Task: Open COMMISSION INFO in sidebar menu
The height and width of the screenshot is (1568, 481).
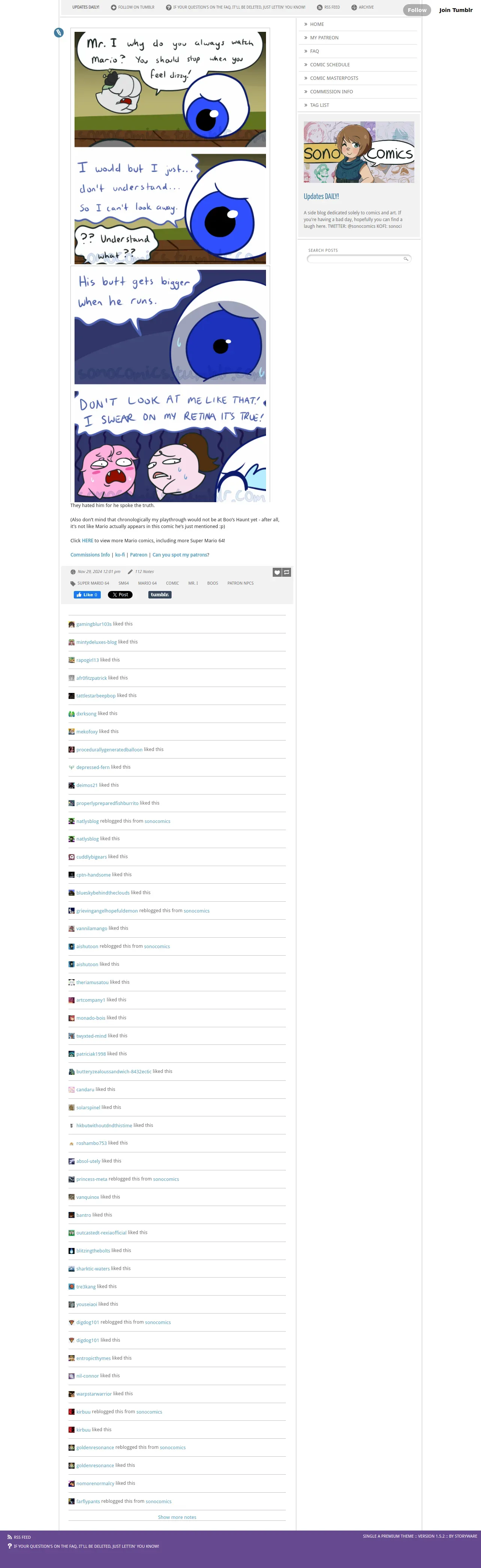Action: coord(332,91)
